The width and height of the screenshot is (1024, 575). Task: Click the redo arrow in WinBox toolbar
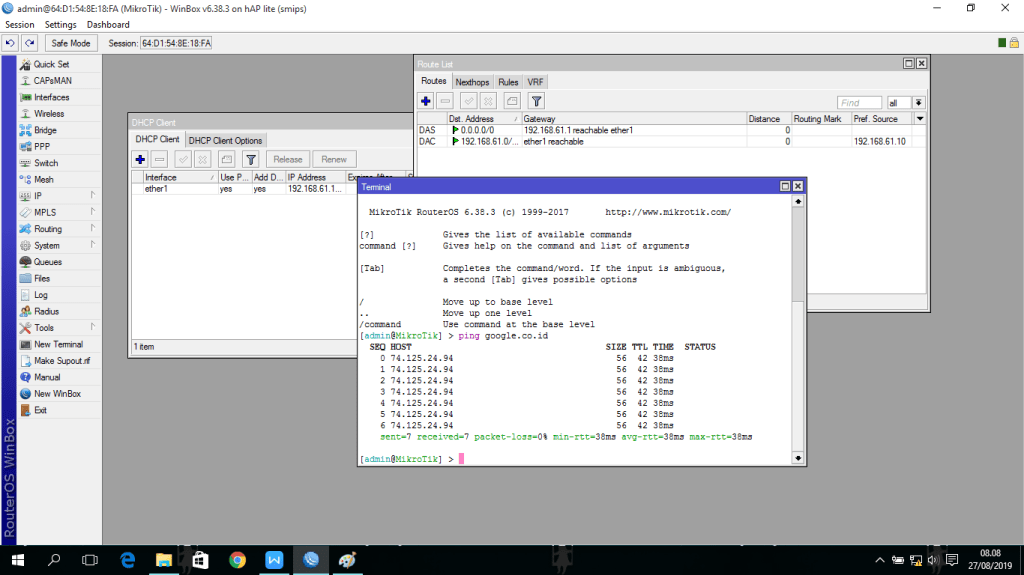coord(30,43)
